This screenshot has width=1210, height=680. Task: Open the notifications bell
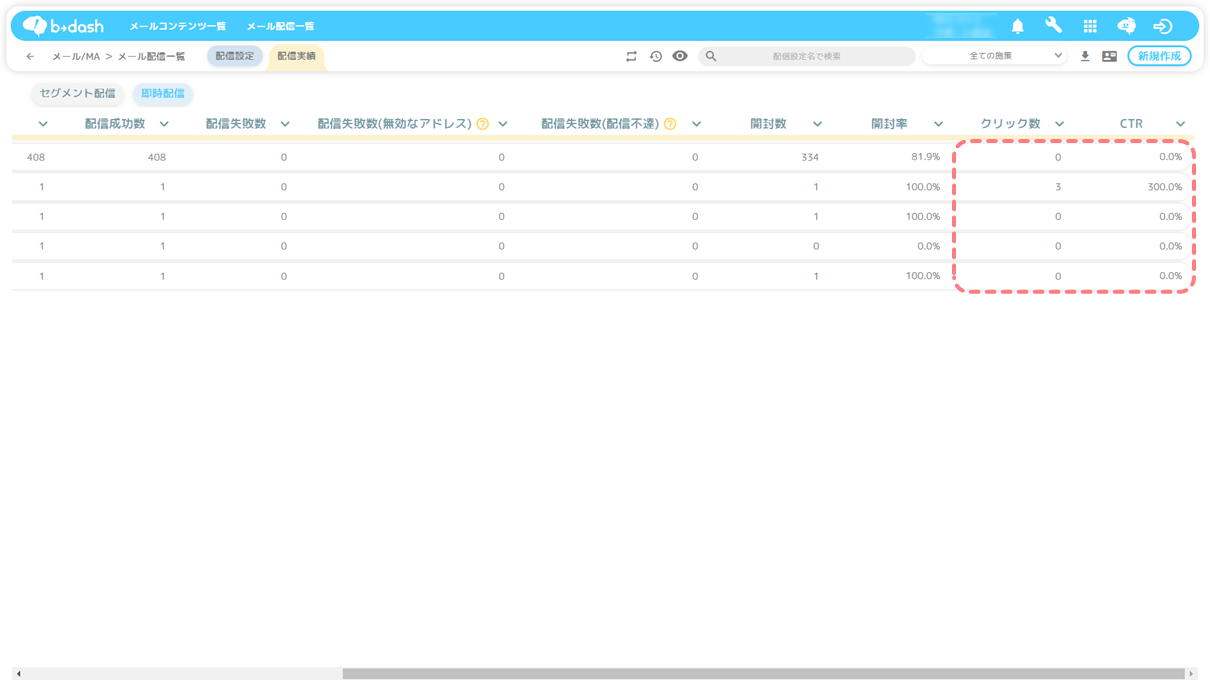point(1017,26)
